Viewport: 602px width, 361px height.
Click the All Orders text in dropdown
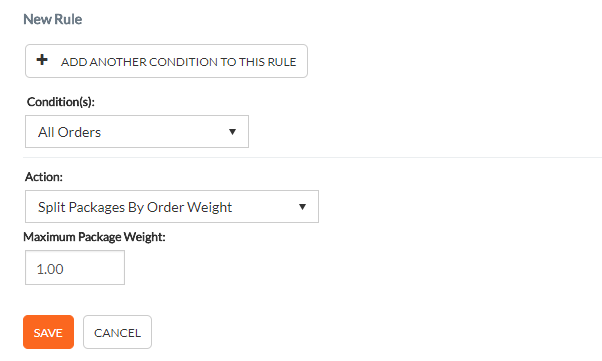[x=69, y=132]
